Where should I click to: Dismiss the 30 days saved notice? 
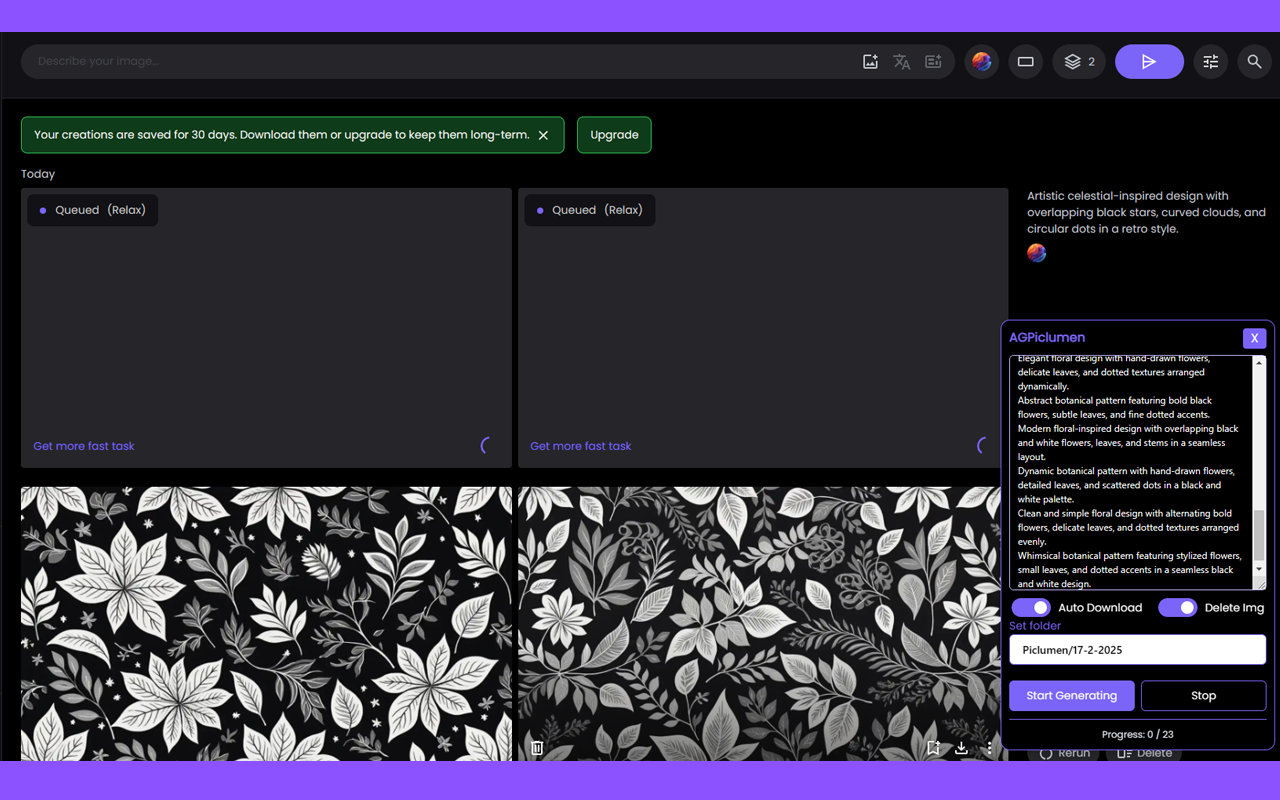pos(543,135)
